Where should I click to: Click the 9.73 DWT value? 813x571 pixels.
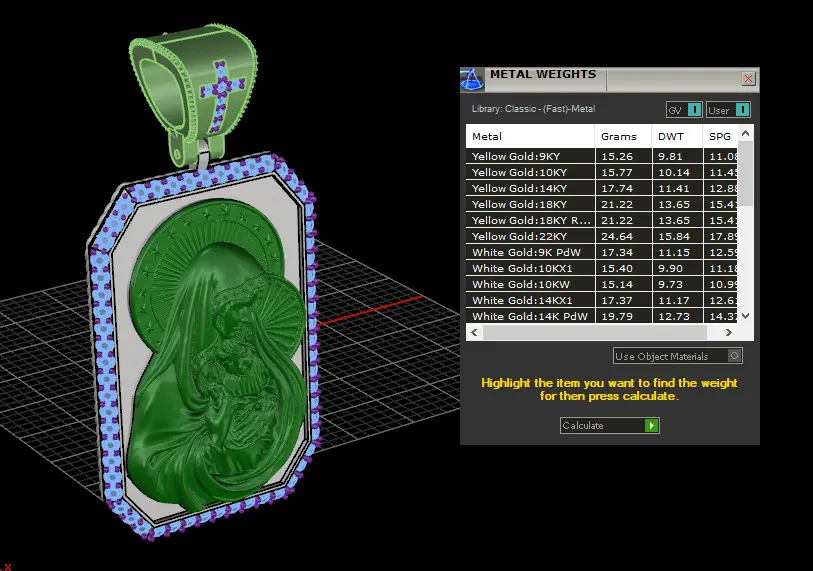(670, 284)
